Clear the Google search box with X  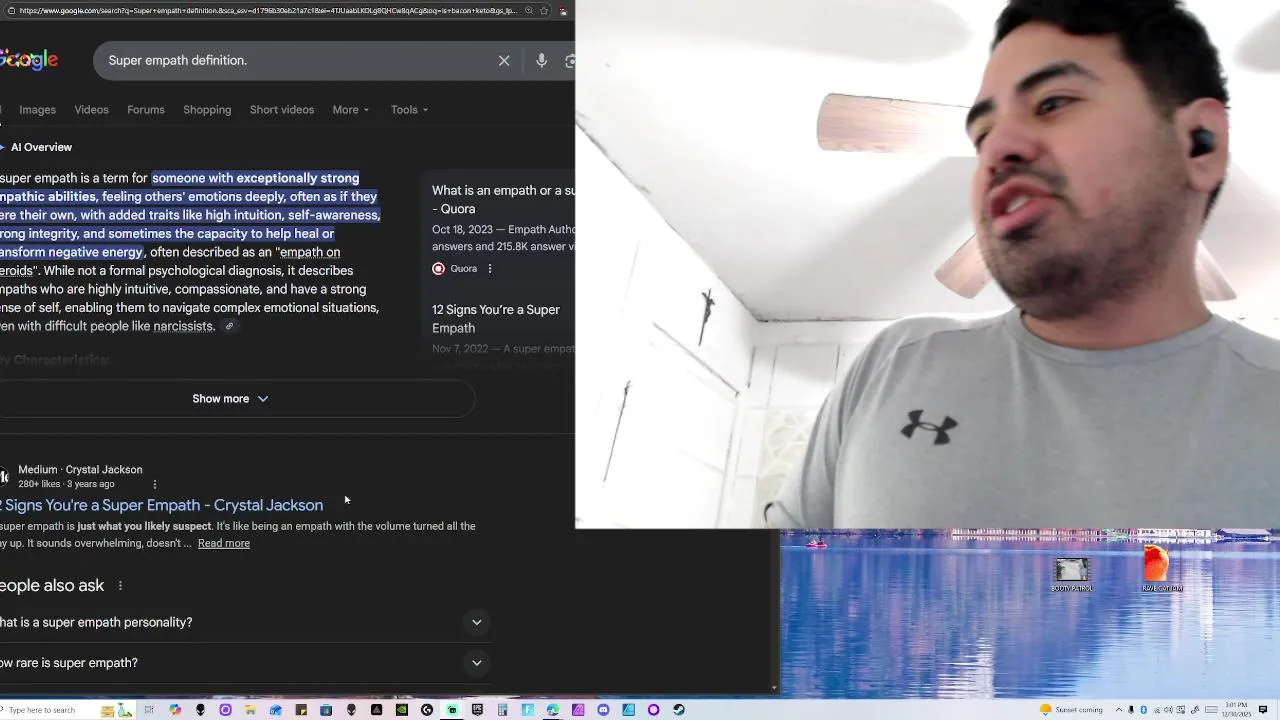tap(504, 61)
